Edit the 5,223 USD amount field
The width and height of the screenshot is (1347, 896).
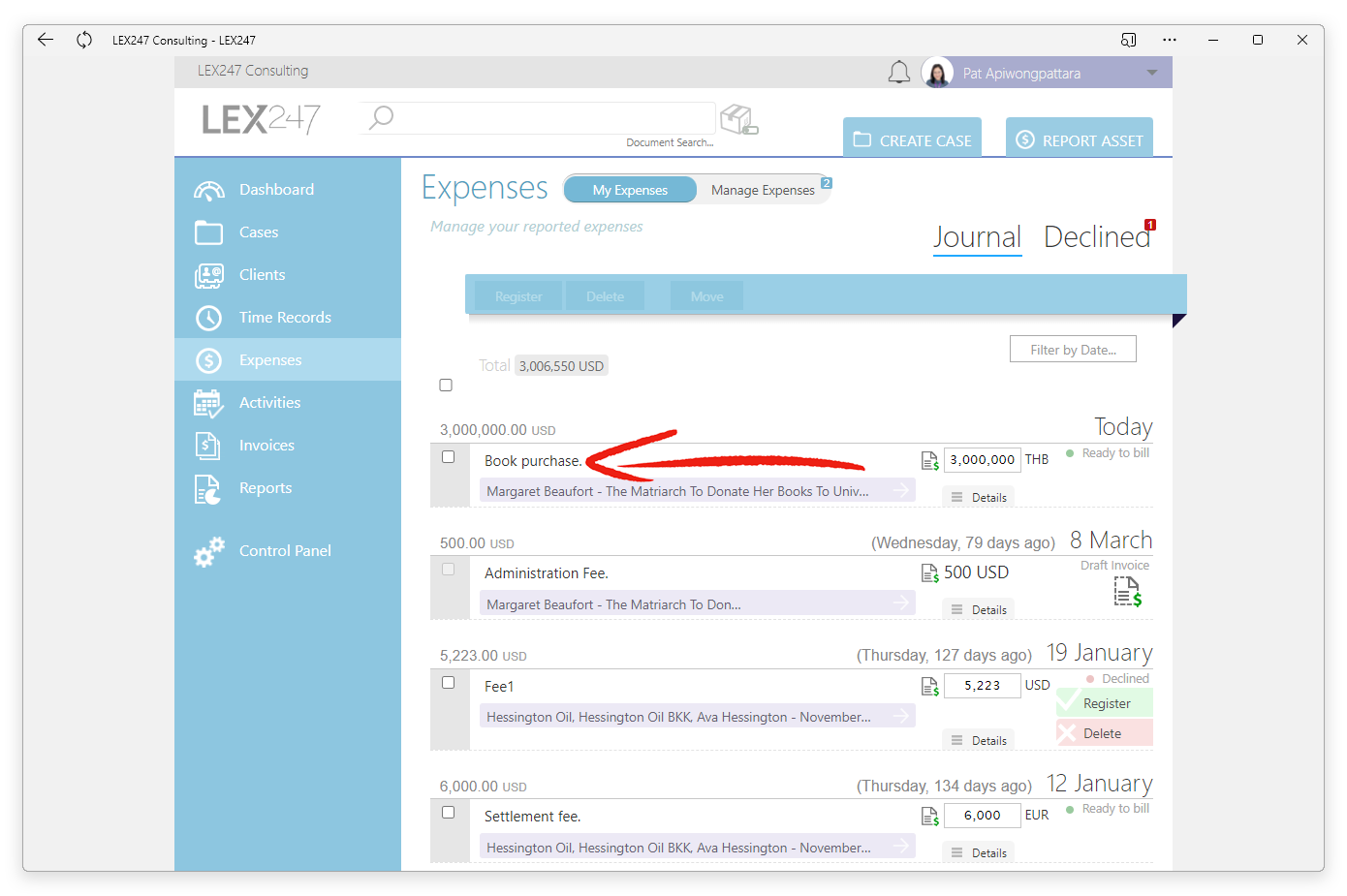click(982, 686)
